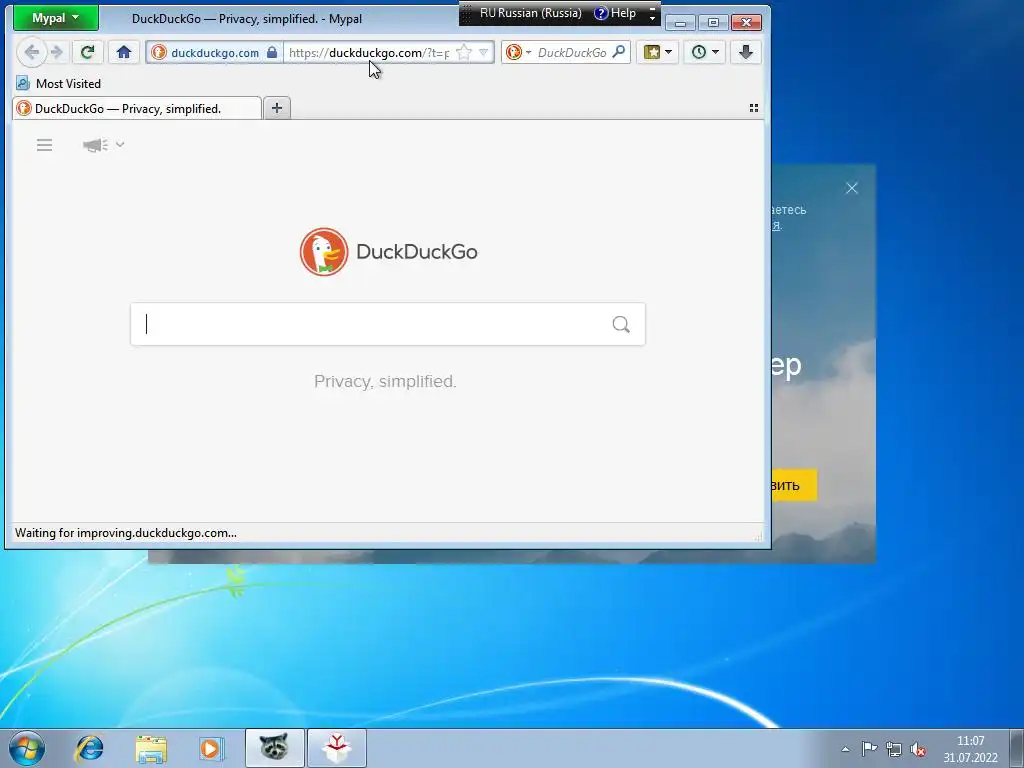Switch to the Mypal raccoon taskbar button
Image resolution: width=1024 pixels, height=768 pixels.
274,748
